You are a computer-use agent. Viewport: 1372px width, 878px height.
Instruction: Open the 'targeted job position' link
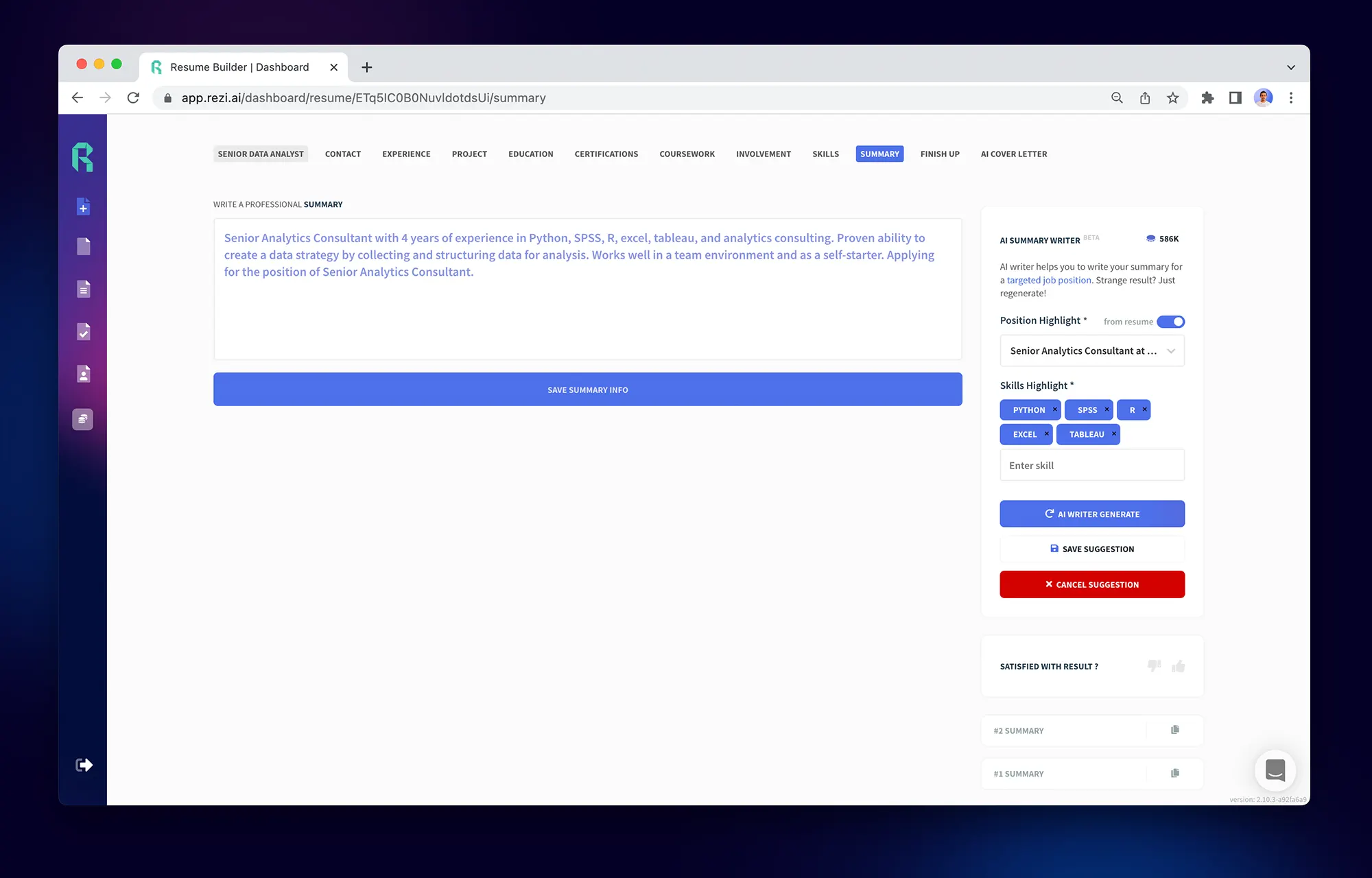pyautogui.click(x=1048, y=280)
